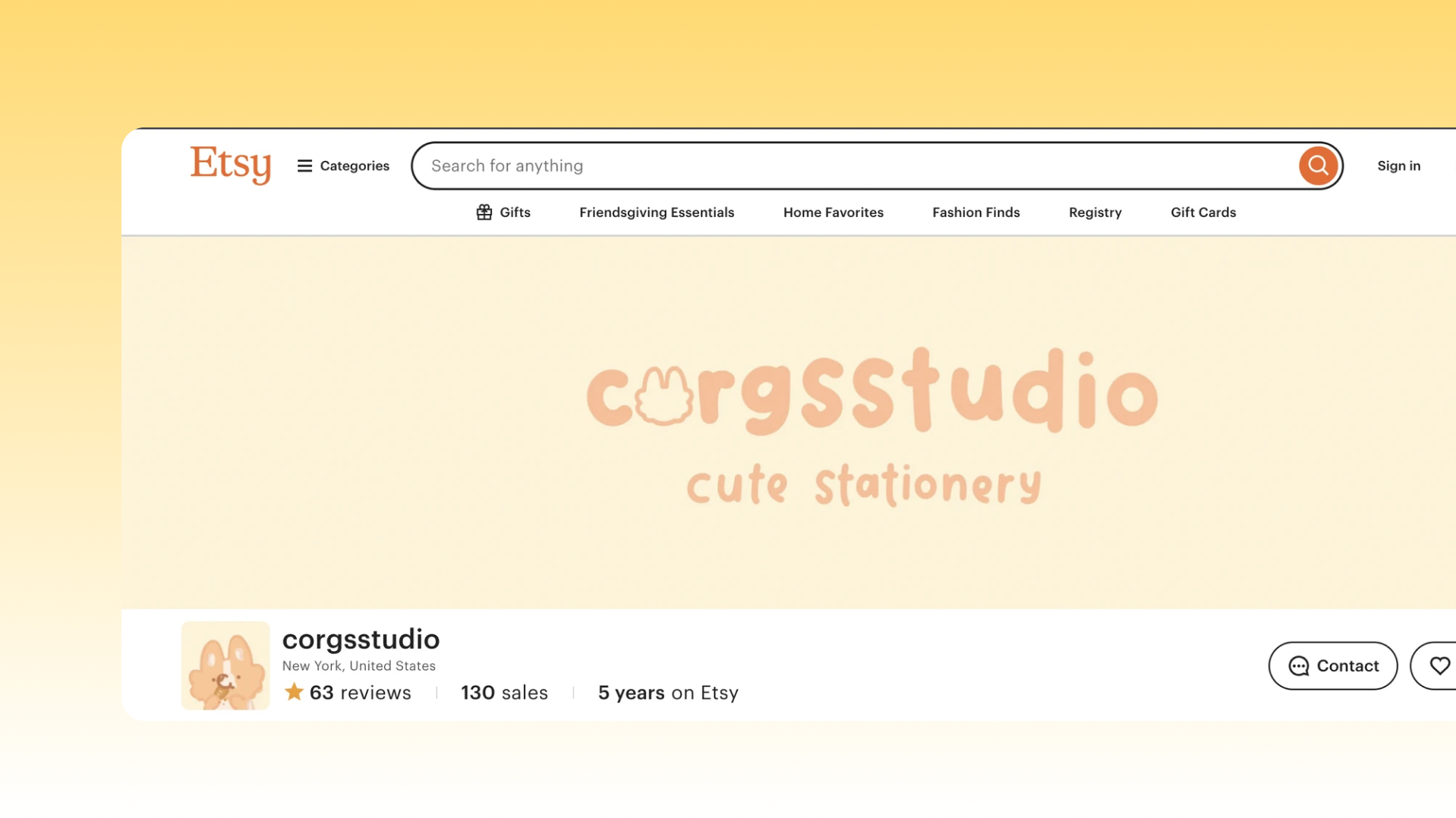Click the gold review star icon
The image size is (1456, 818).
point(294,692)
